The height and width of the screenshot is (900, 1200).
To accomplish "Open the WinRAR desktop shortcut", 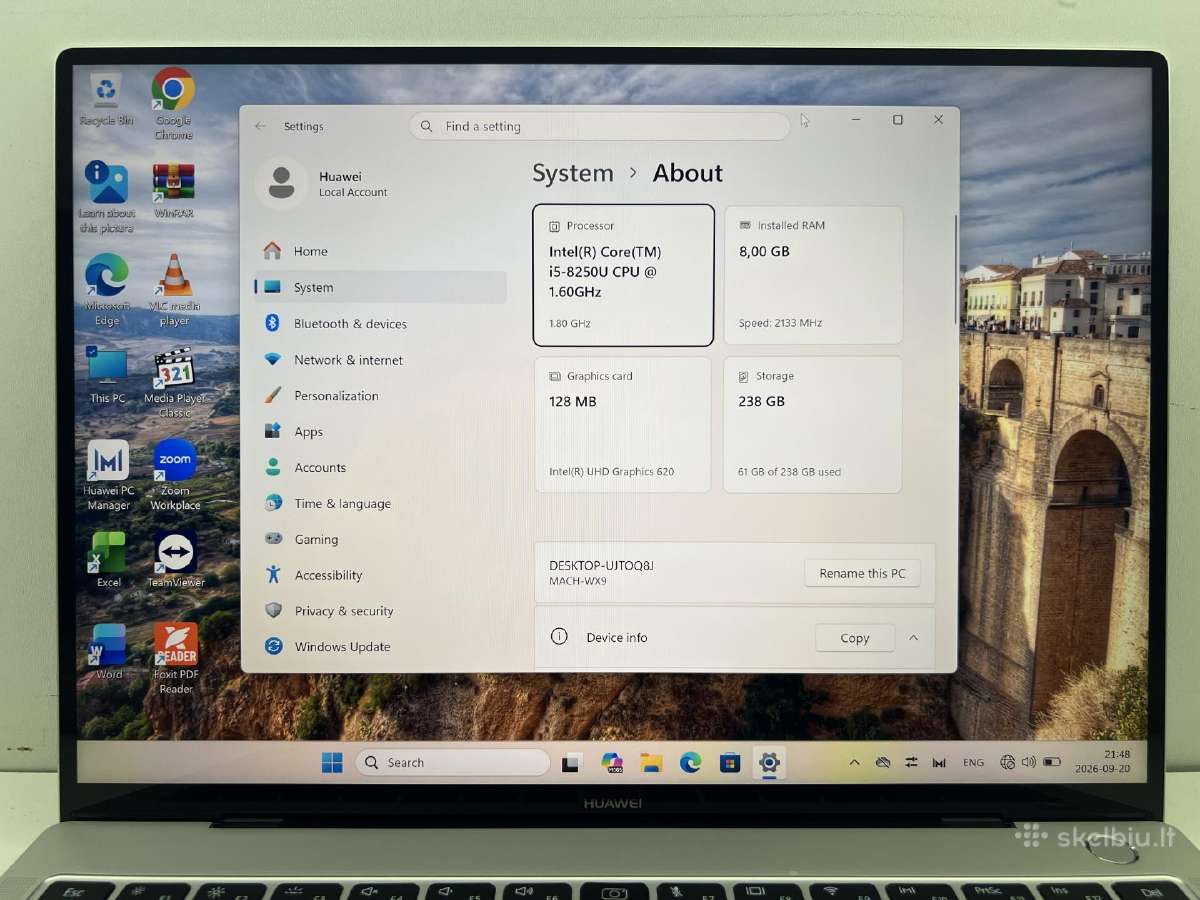I will tap(173, 190).
